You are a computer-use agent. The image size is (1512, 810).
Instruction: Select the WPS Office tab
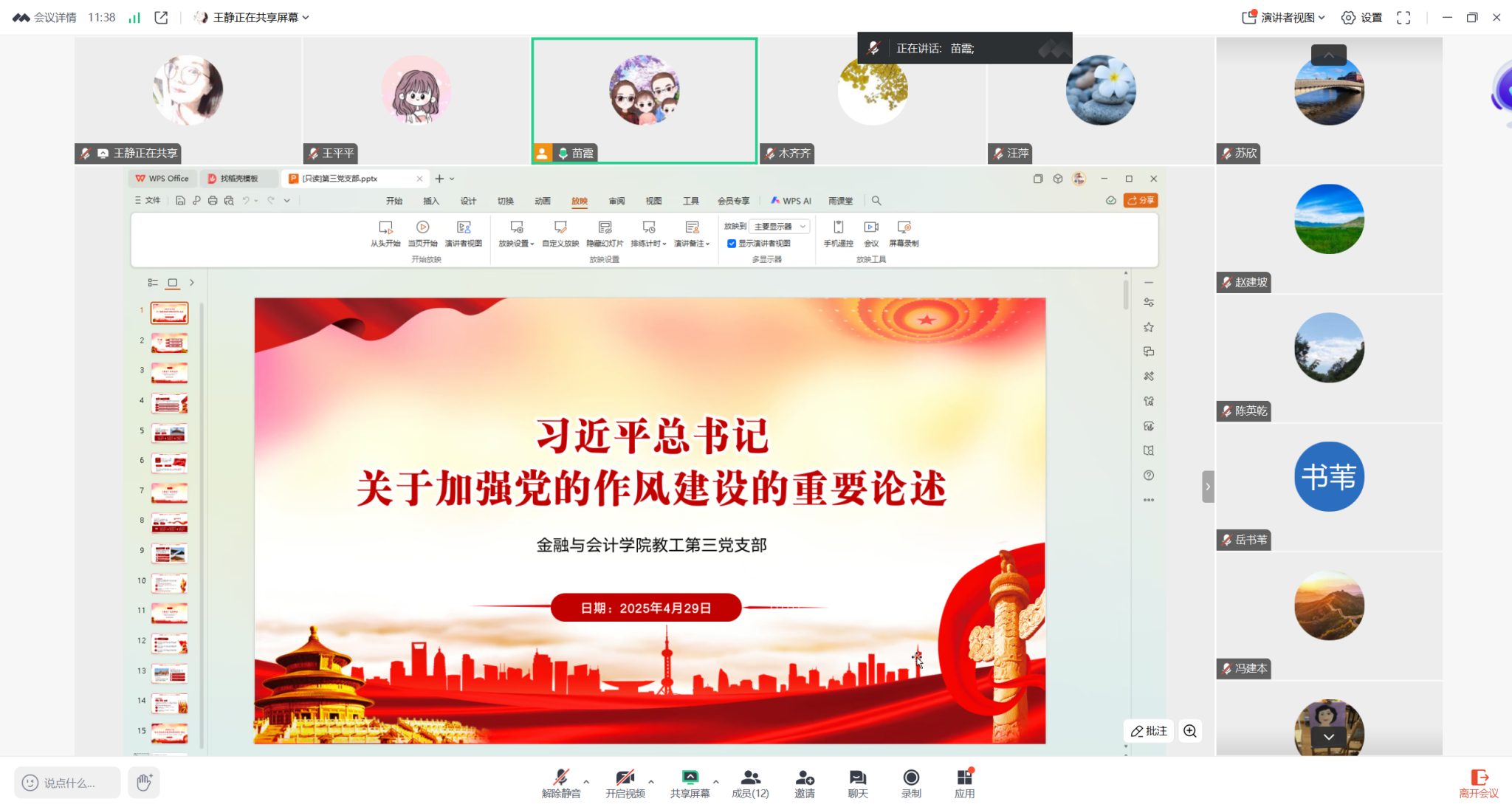(162, 179)
